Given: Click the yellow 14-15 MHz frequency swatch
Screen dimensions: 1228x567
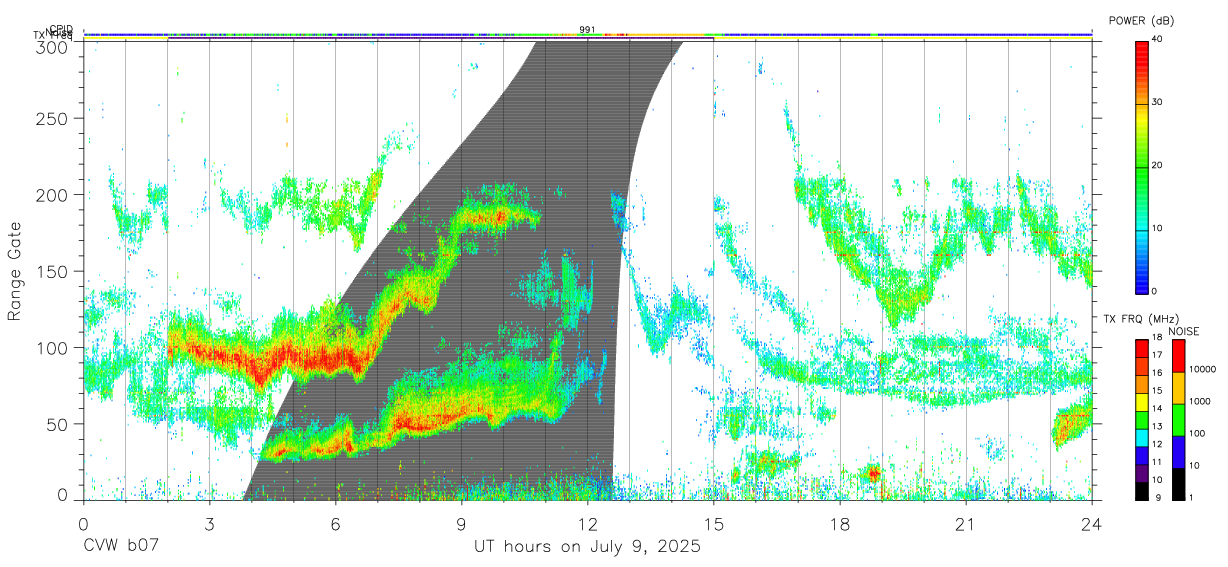Looking at the screenshot, I should click(x=1141, y=402).
